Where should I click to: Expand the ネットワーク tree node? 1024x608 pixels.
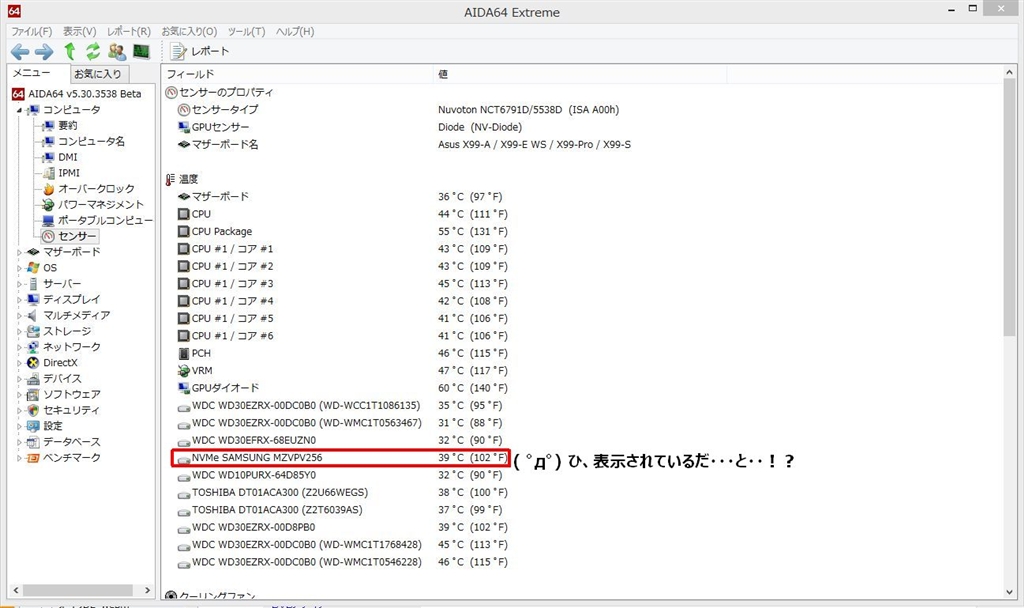(19, 347)
